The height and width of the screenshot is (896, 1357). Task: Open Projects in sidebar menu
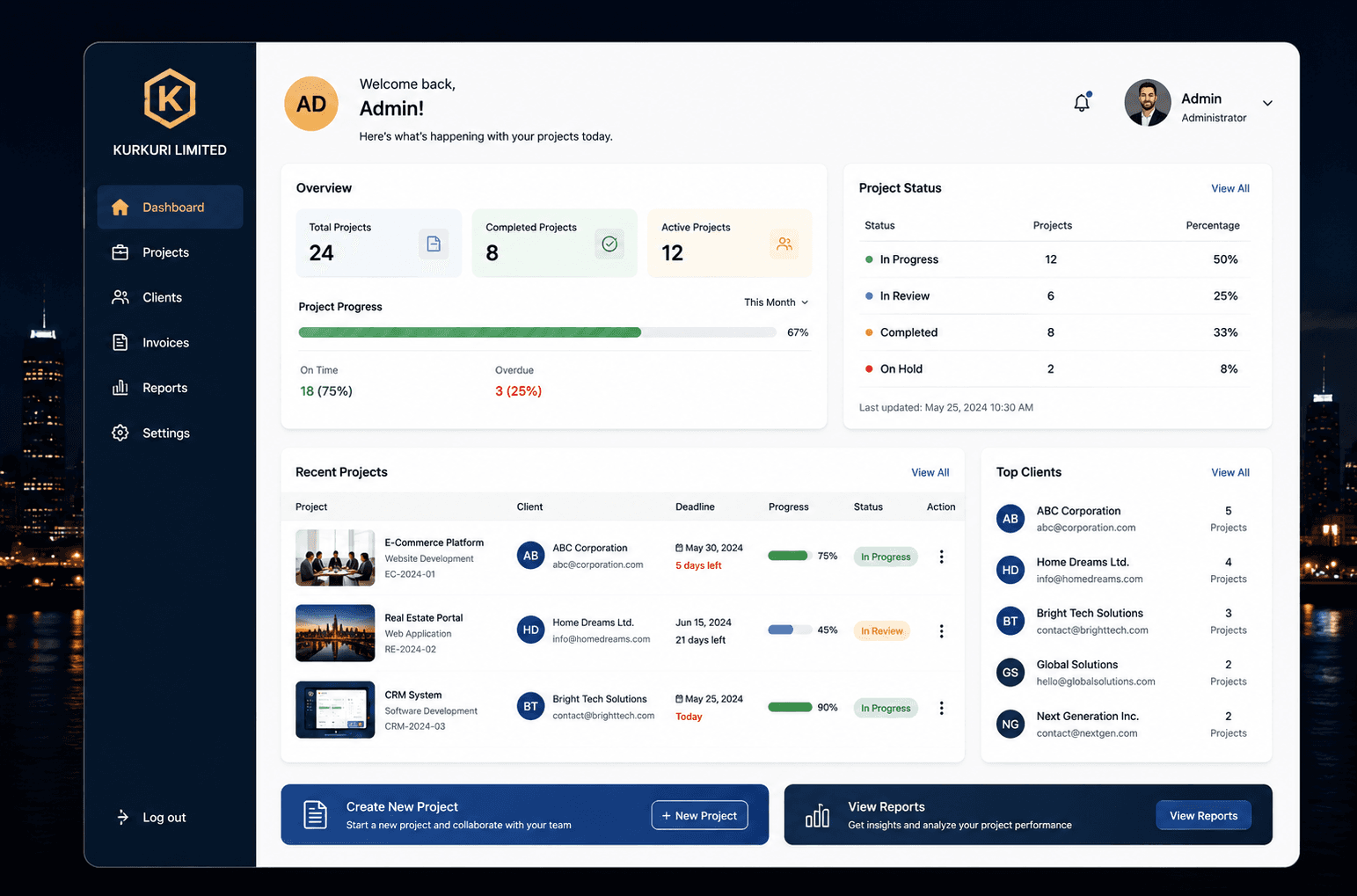170,252
